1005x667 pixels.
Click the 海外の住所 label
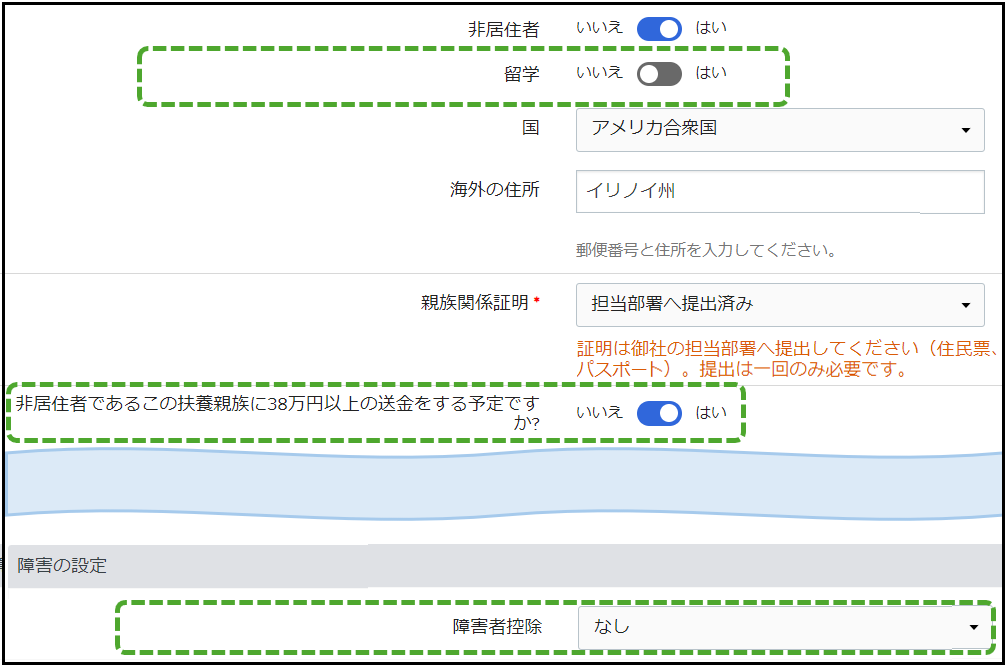494,190
